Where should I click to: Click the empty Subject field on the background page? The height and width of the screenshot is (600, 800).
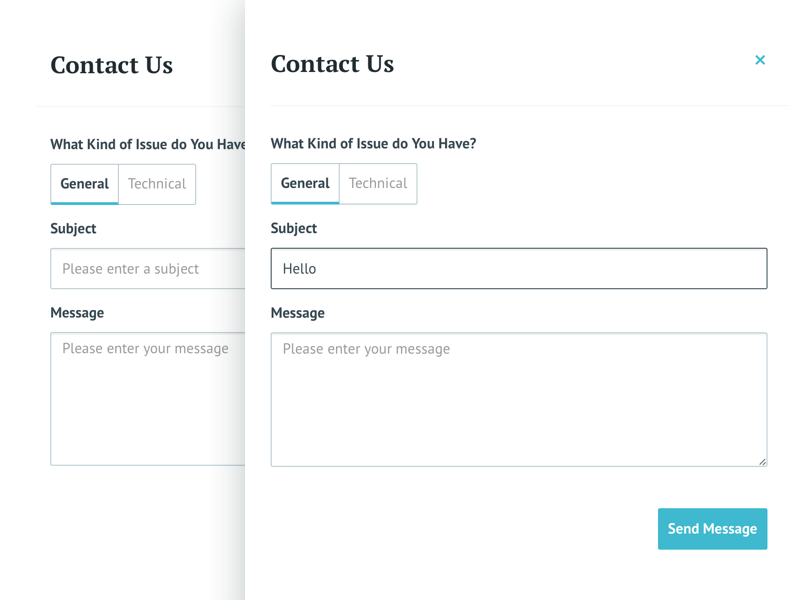pyautogui.click(x=147, y=268)
